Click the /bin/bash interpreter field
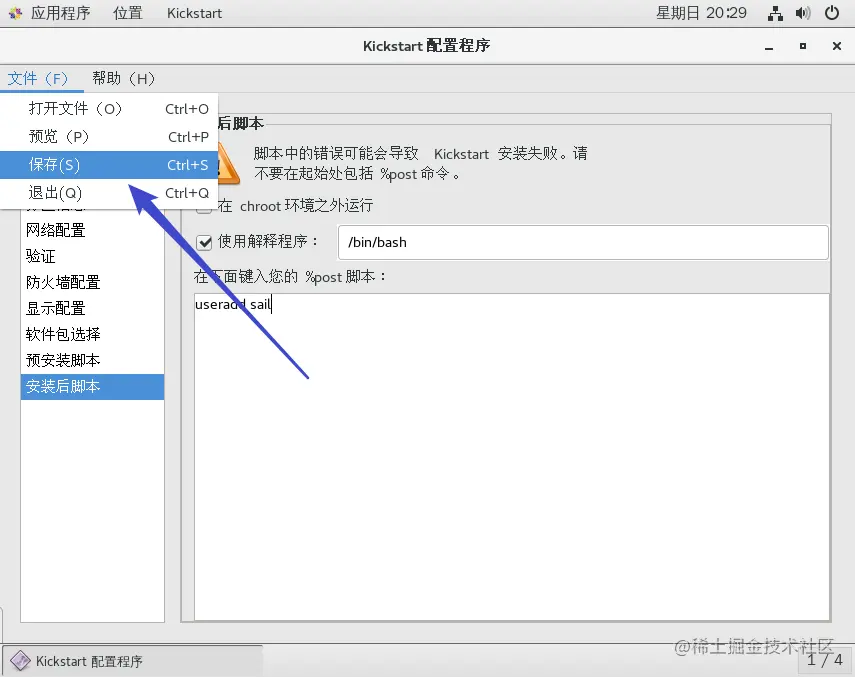The width and height of the screenshot is (855, 677). point(583,242)
